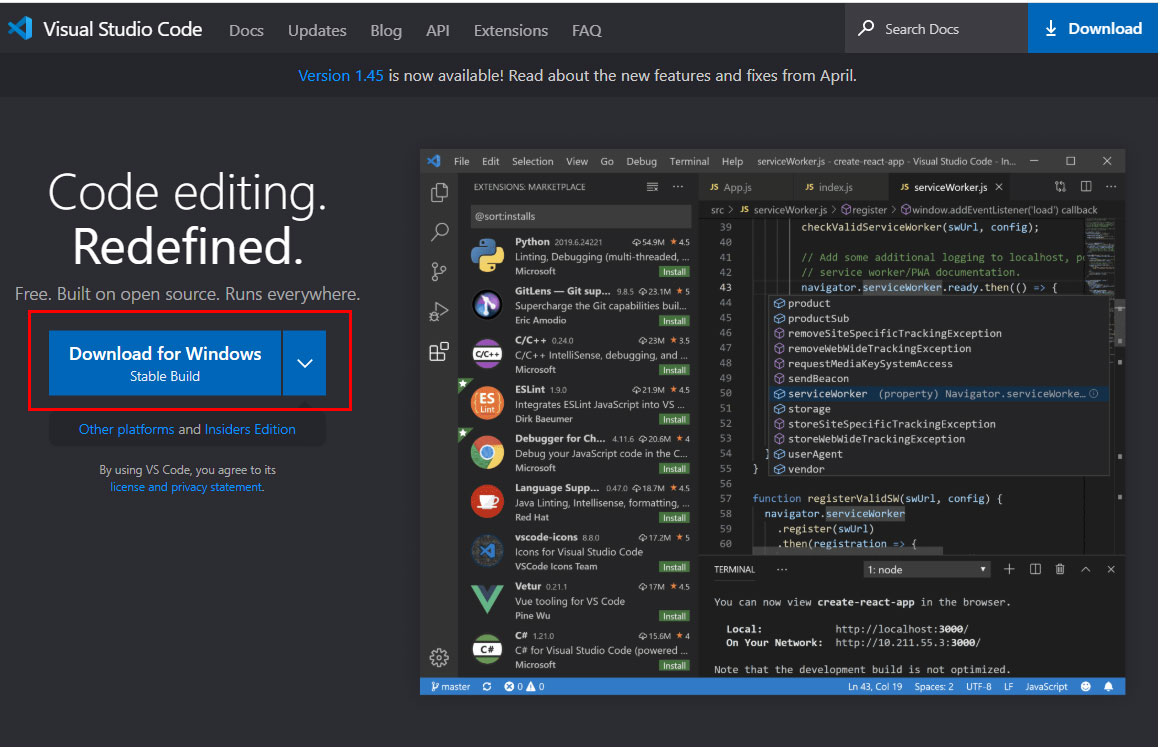The height and width of the screenshot is (748, 1160).
Task: Click the Visual Studio Code logo icon
Action: click(20, 29)
